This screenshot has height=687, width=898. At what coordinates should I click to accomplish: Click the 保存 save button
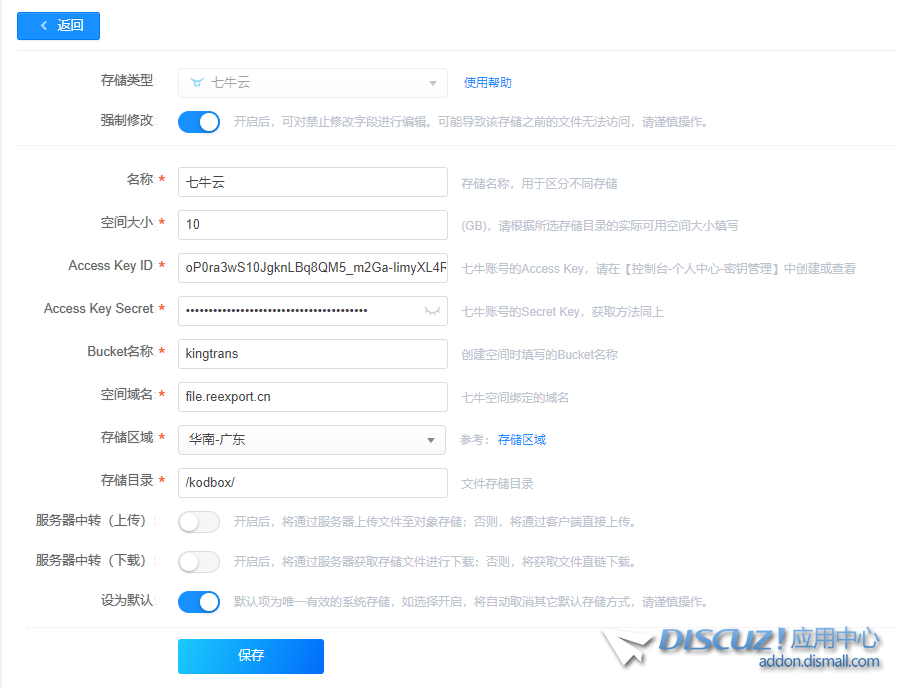[251, 656]
